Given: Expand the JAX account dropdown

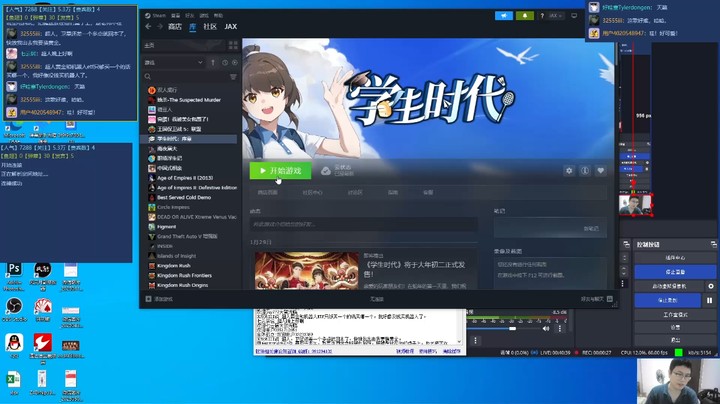Looking at the screenshot, I should (555, 16).
